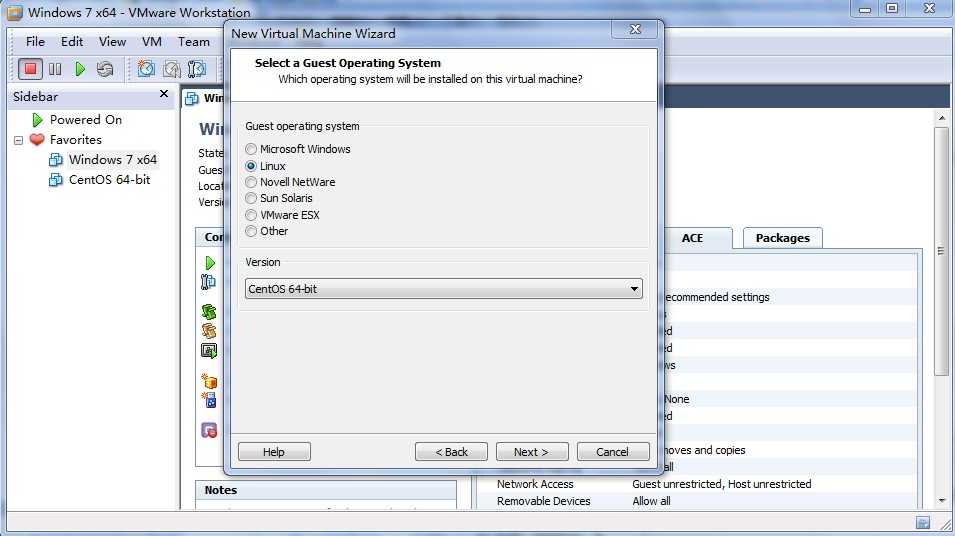Maximize the VMware Workstation window
This screenshot has height=536, width=955.
[x=892, y=9]
